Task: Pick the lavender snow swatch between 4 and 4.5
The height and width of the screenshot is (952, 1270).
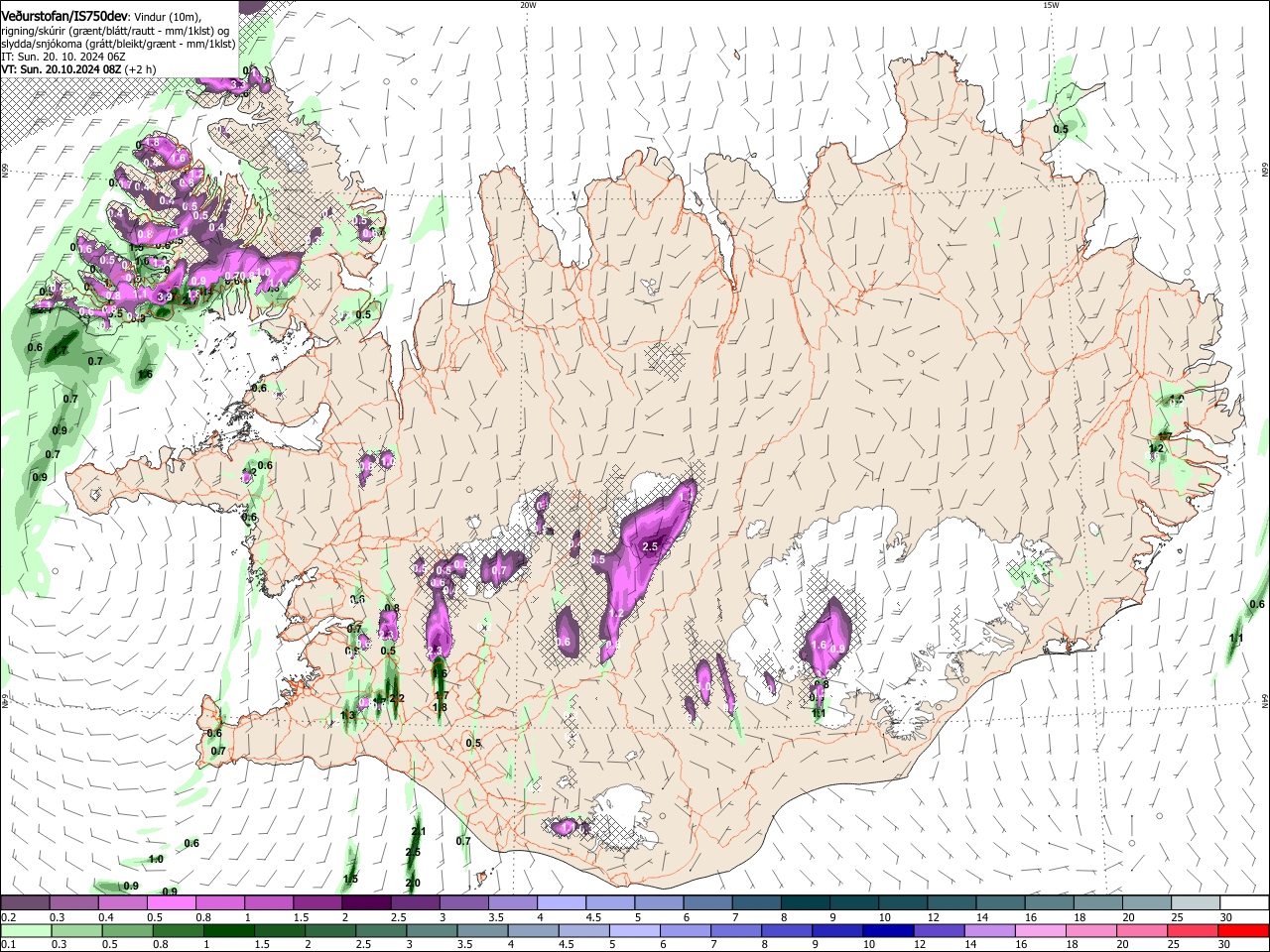Action: click(561, 903)
